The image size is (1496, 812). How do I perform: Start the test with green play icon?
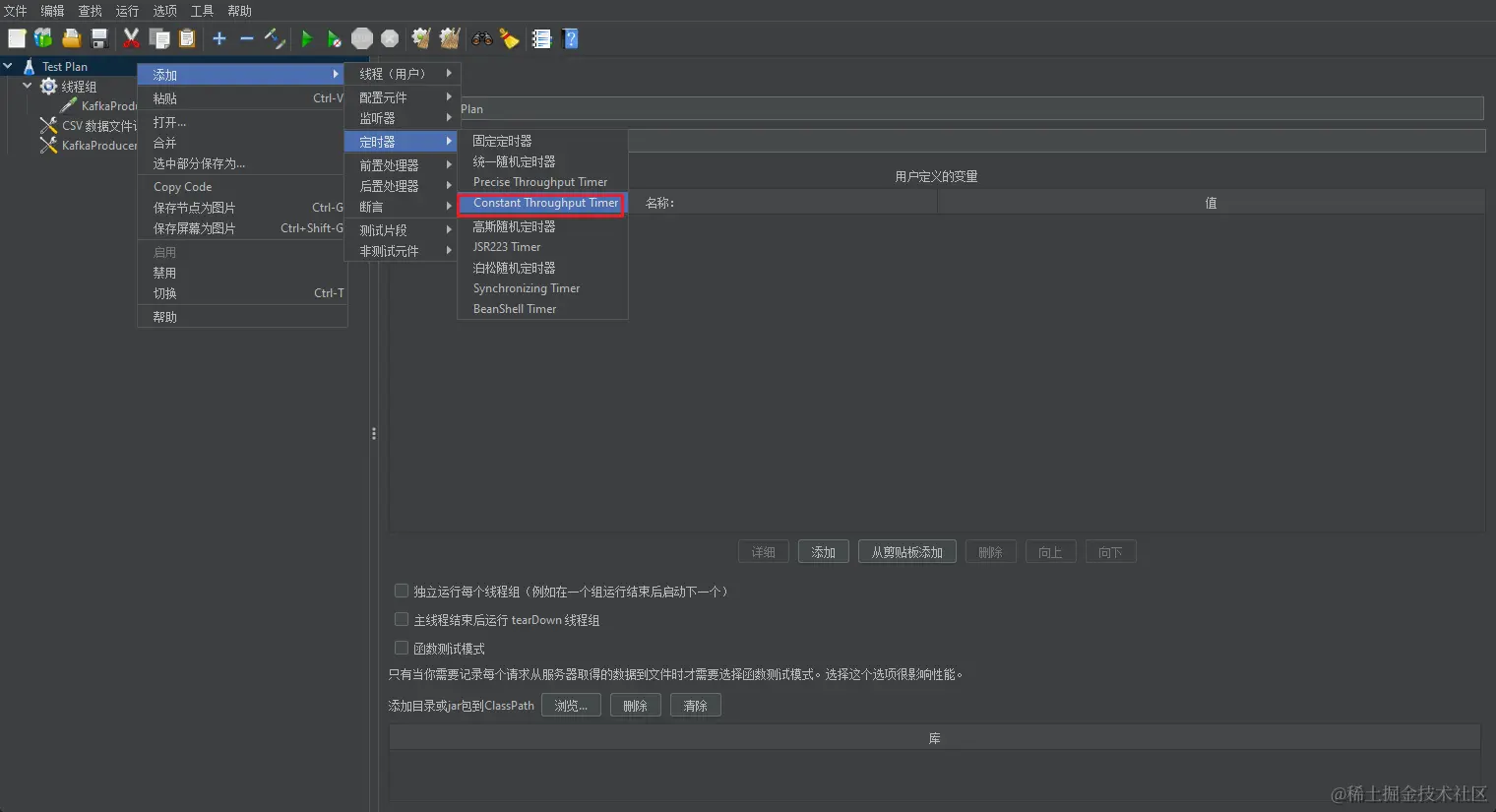(x=307, y=38)
